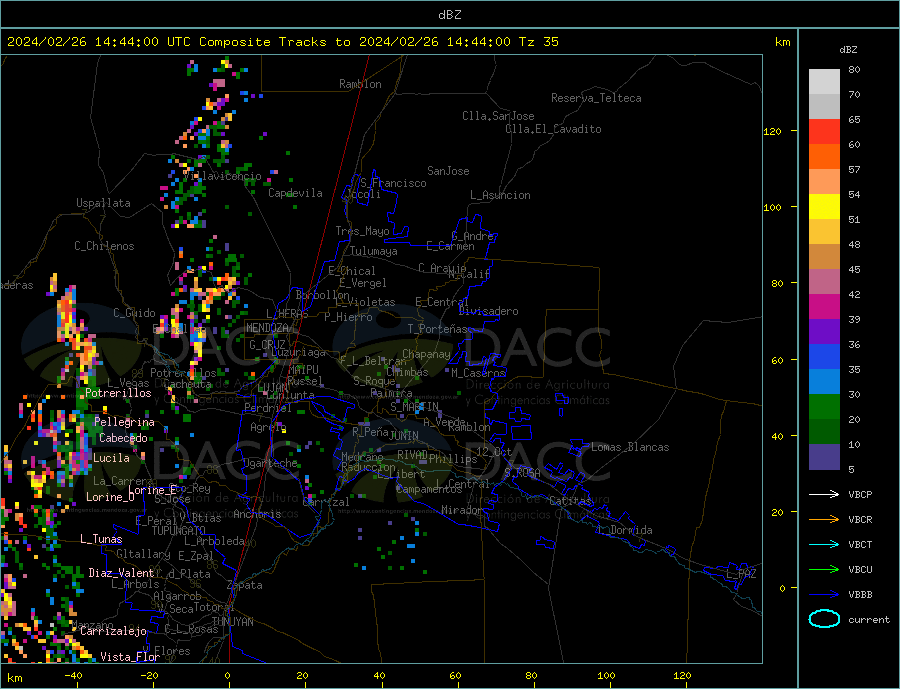Click the Lomas_Blancas label
The height and width of the screenshot is (689, 900).
[x=630, y=447]
